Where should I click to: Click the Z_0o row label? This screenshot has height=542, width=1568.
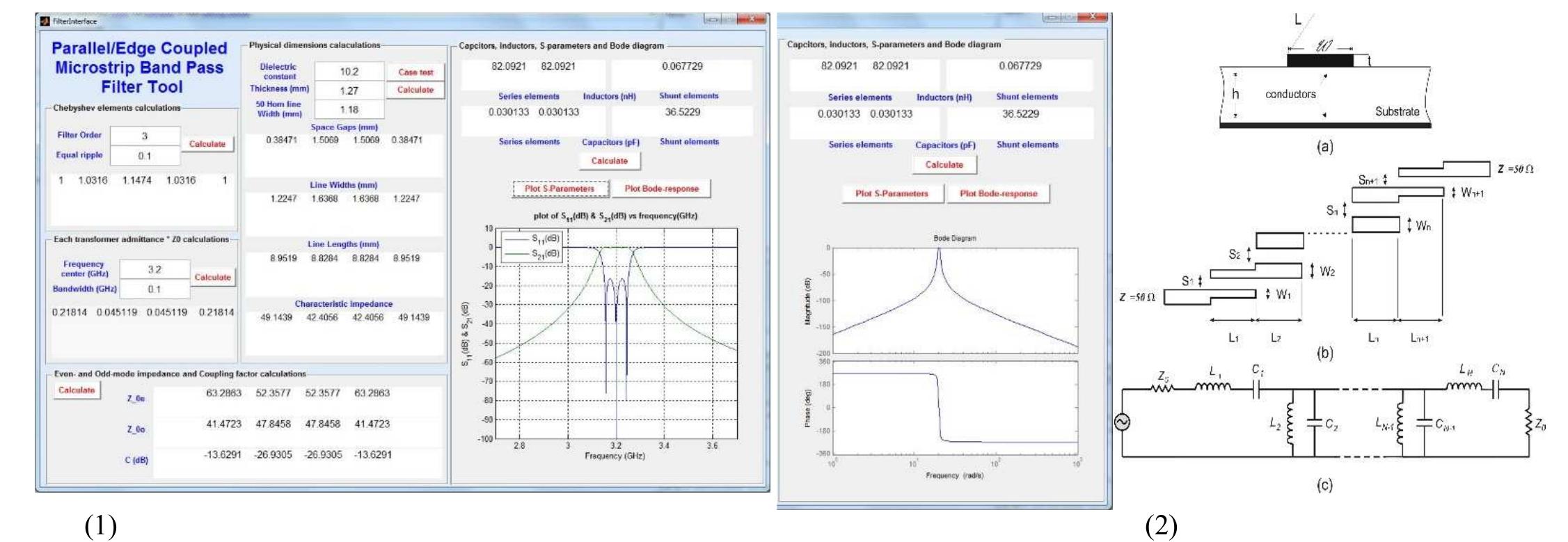pos(136,430)
